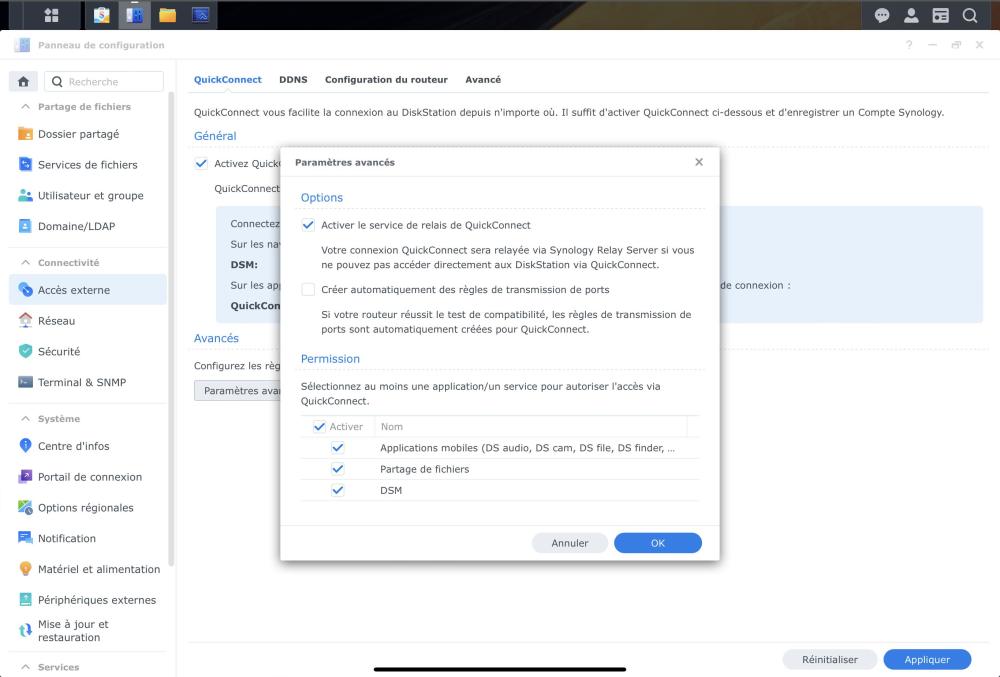Image resolution: width=1000 pixels, height=677 pixels.
Task: Click the Réseau house icon
Action: 26,320
